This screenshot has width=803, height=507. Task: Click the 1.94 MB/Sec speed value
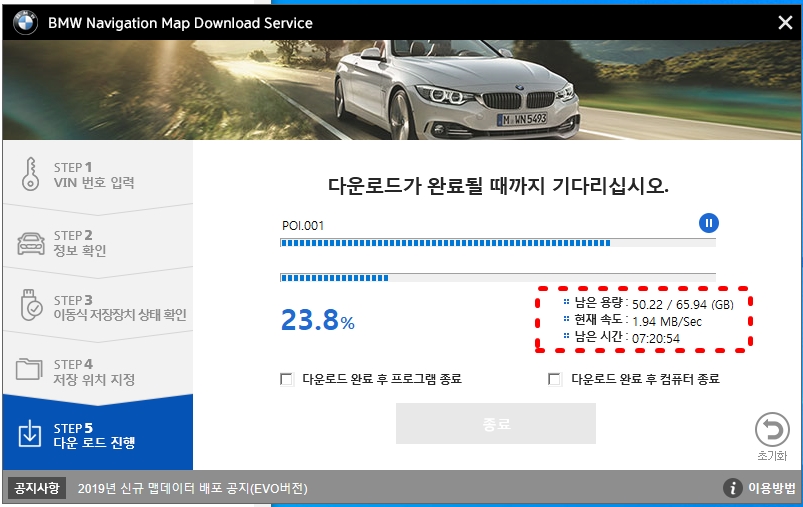[x=667, y=322]
